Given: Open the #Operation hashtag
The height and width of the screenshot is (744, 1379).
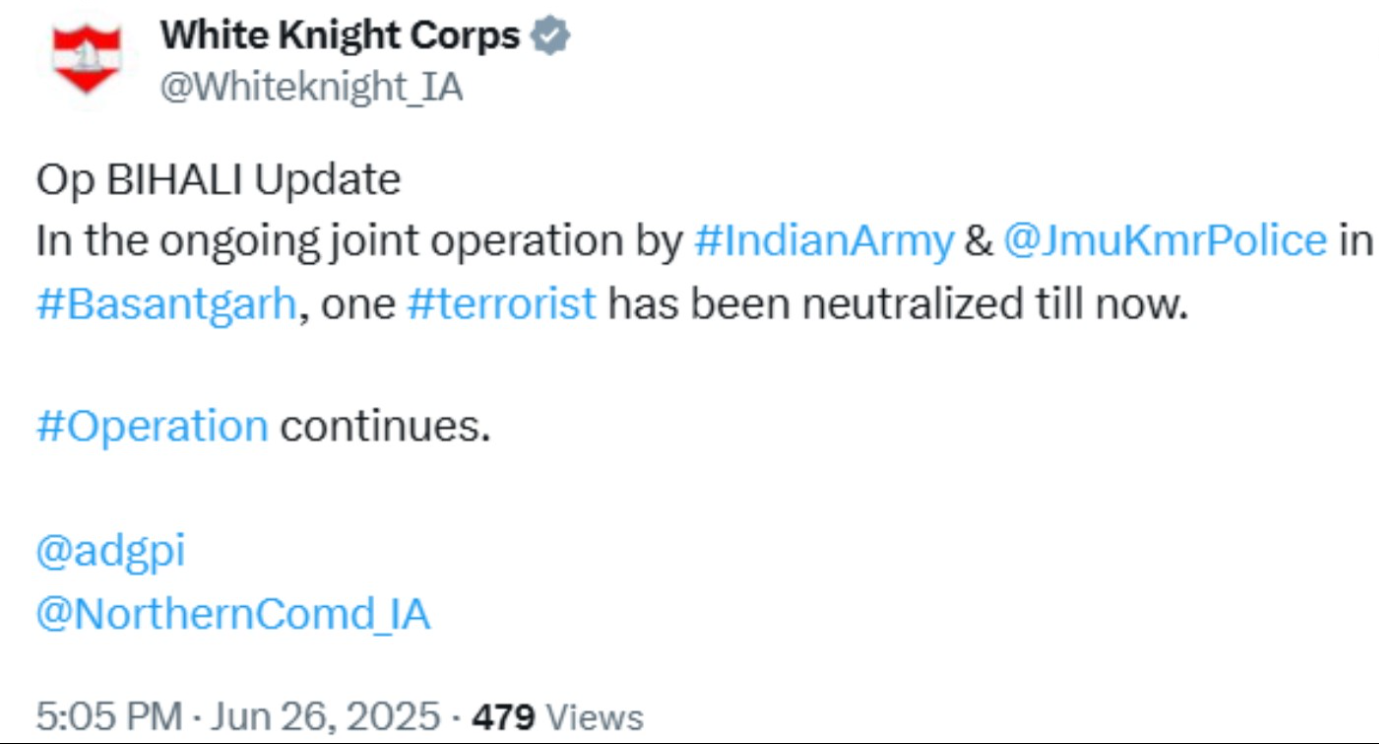Looking at the screenshot, I should coord(152,427).
